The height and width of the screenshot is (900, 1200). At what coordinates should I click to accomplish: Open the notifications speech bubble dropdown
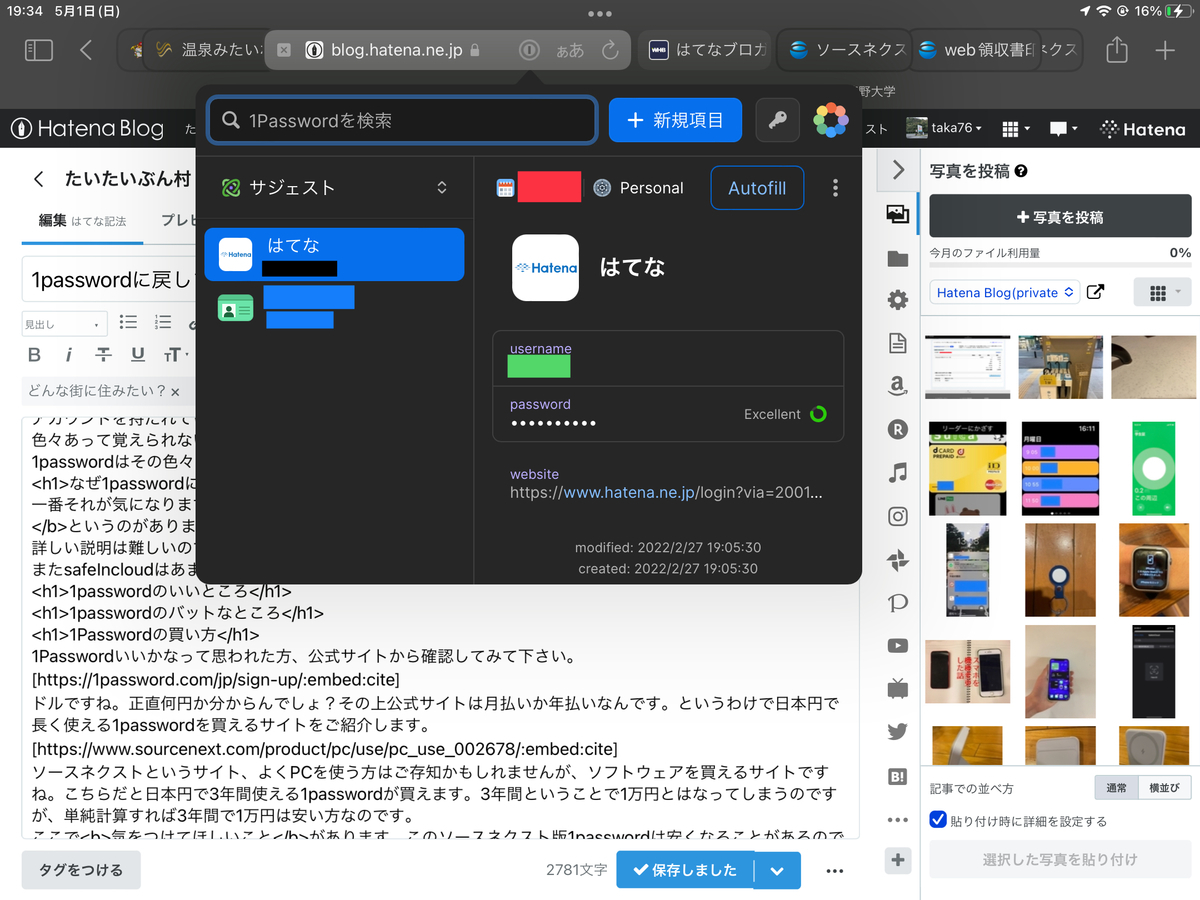point(1062,128)
